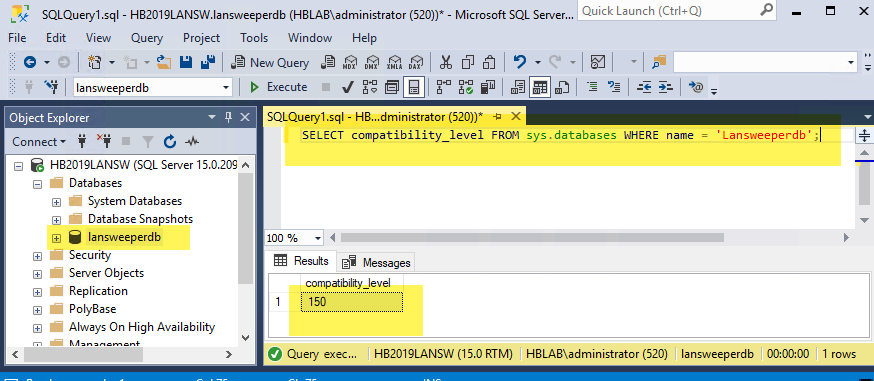Click the Save All icon

(208, 62)
